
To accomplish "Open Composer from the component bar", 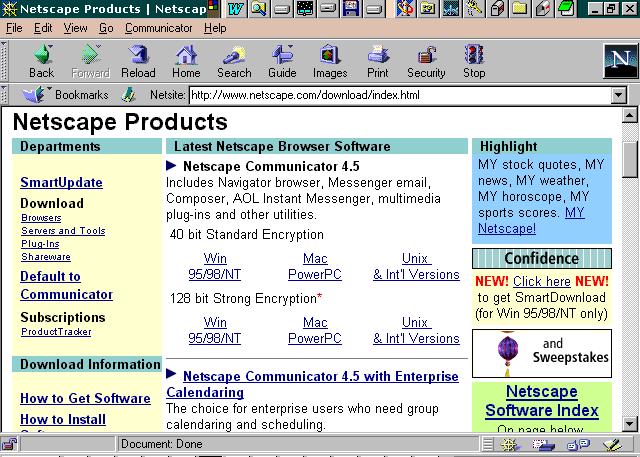I will click(x=612, y=444).
